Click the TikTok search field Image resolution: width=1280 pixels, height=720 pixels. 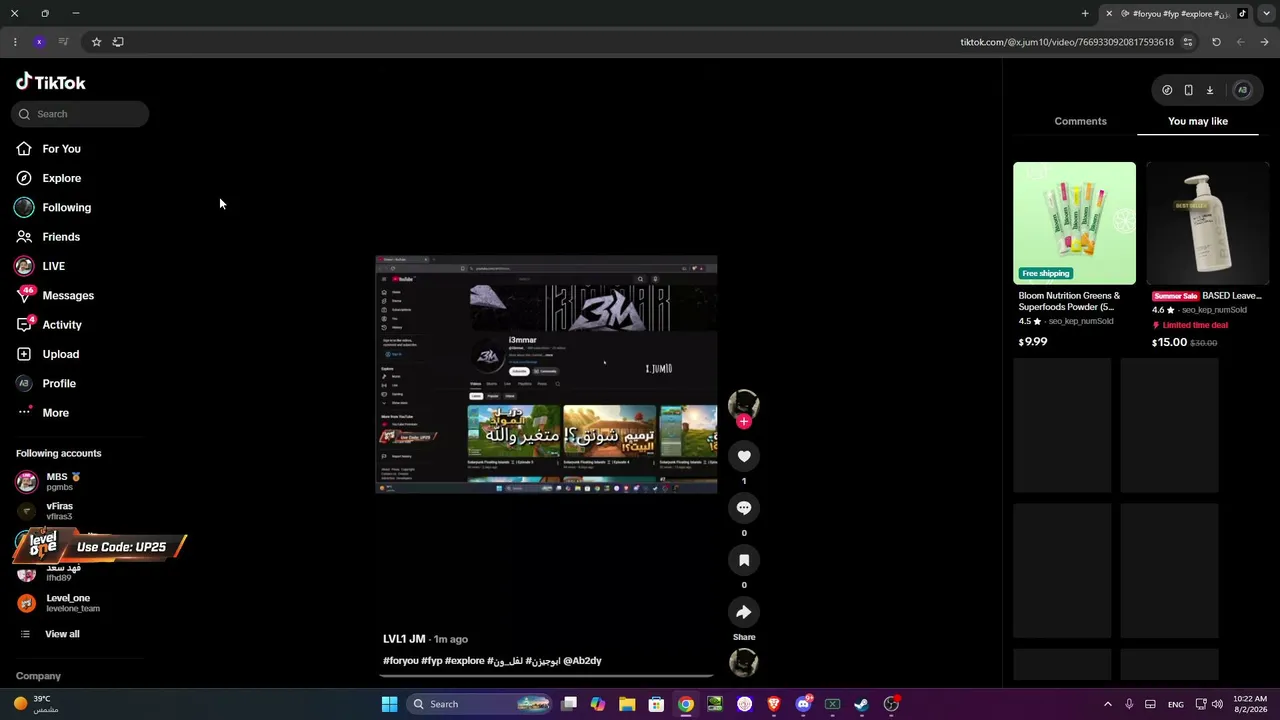tap(80, 114)
